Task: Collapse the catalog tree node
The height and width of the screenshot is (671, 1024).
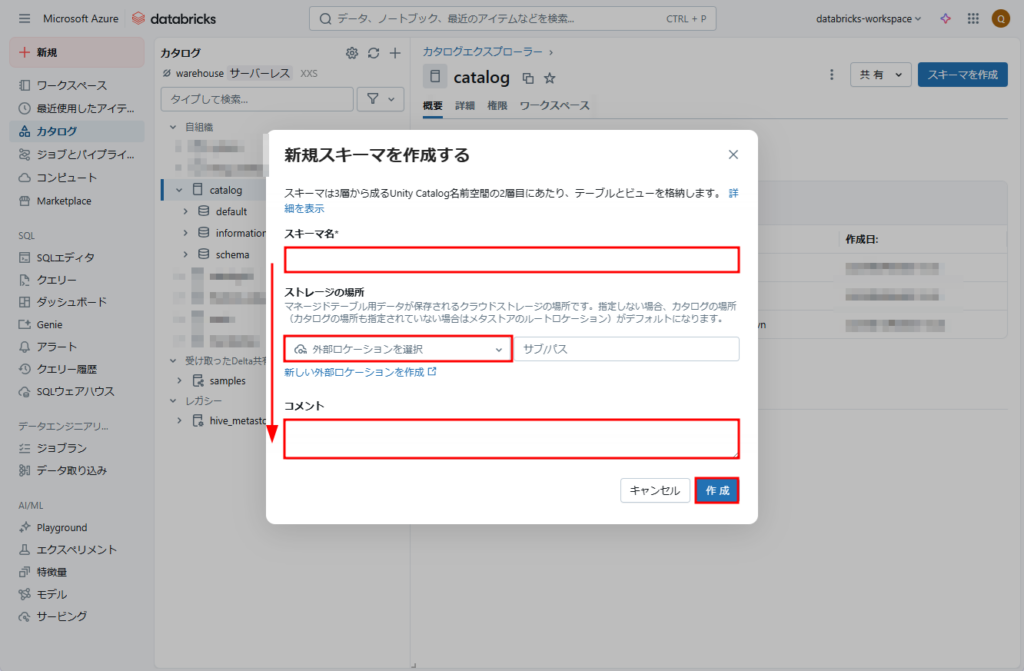Action: tap(179, 190)
